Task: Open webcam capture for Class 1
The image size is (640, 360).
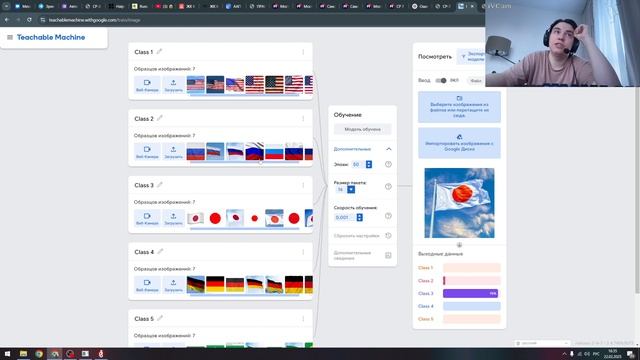Action: tap(147, 85)
